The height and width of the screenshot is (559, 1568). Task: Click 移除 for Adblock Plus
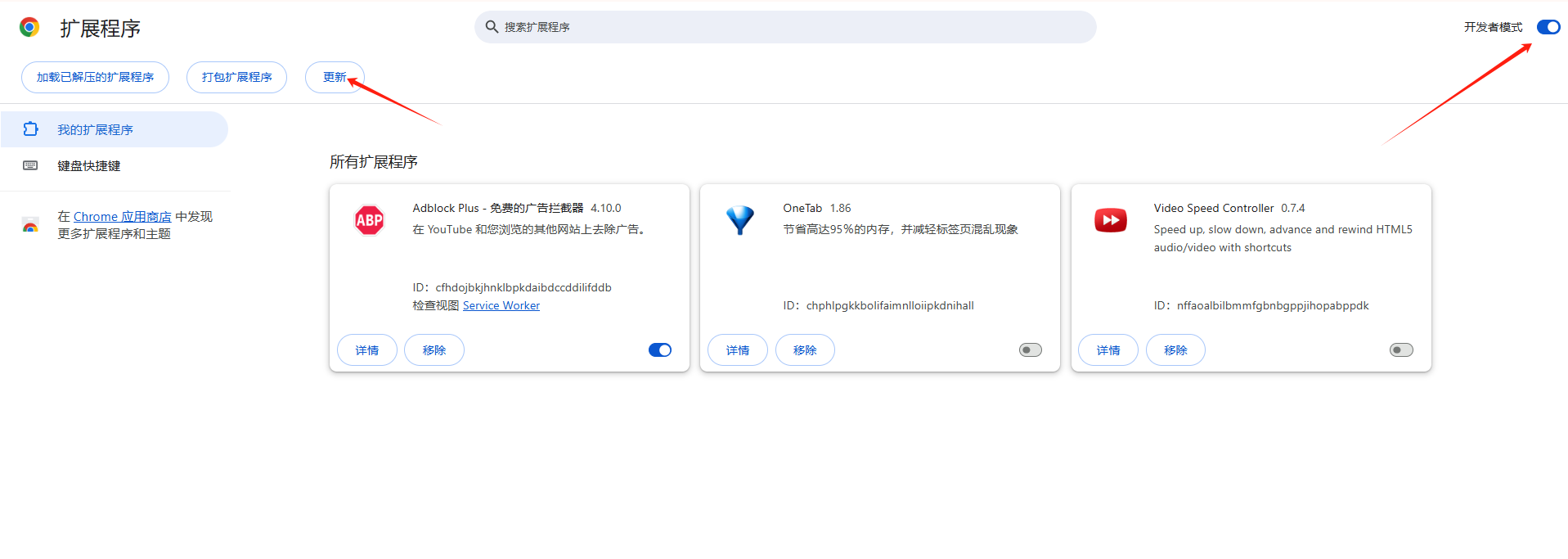[434, 350]
